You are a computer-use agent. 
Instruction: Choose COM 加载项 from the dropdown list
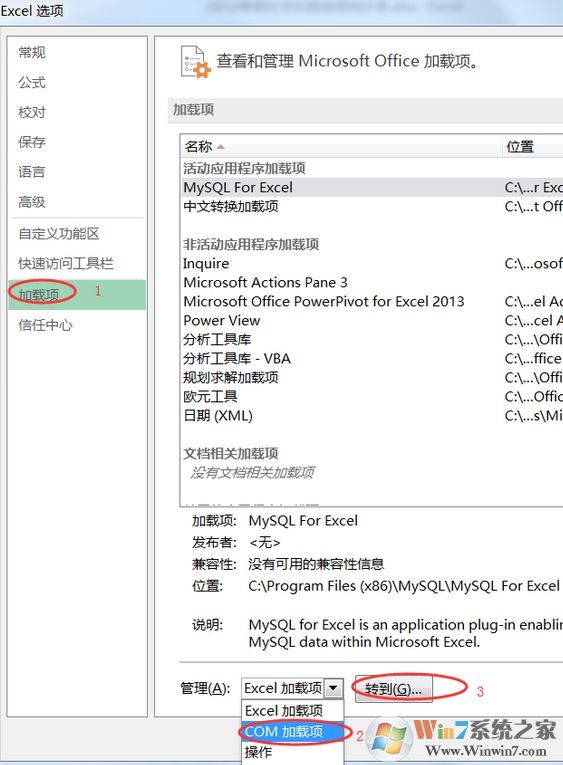(293, 731)
